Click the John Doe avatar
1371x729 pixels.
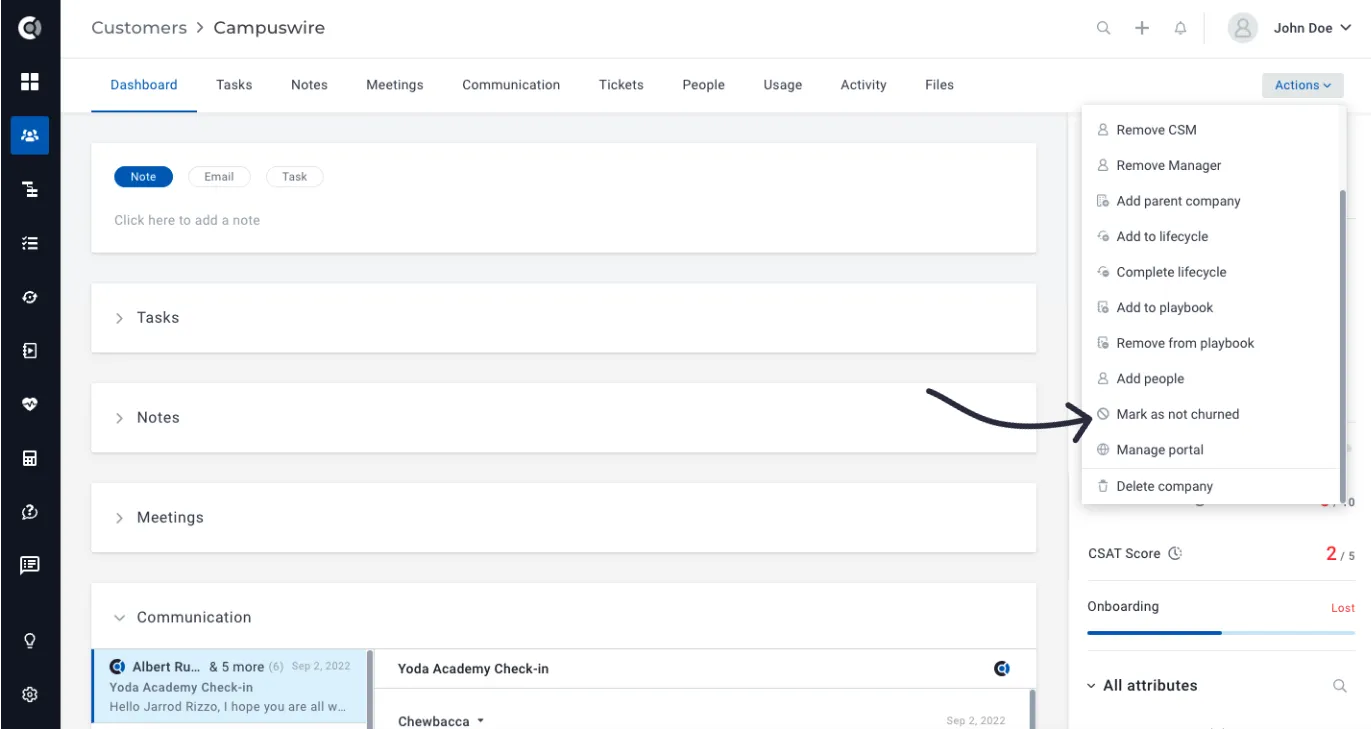1242,28
